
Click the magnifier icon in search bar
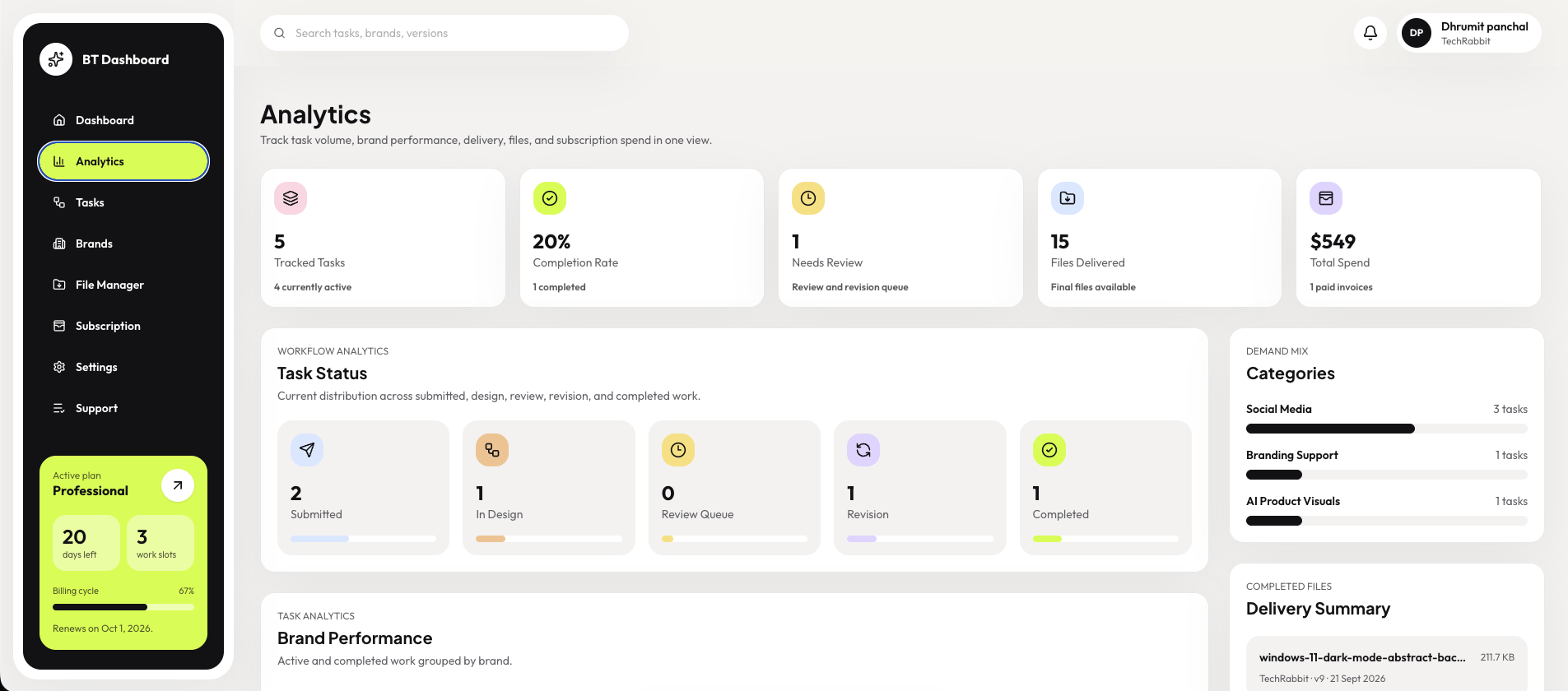point(280,33)
